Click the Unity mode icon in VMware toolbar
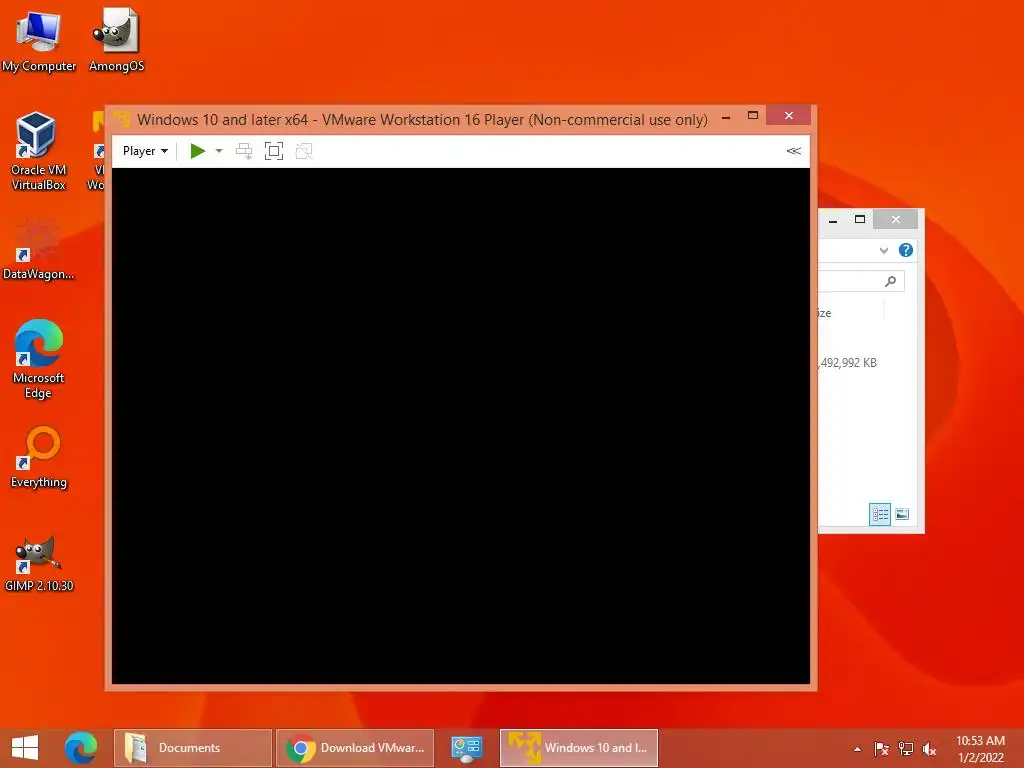Viewport: 1024px width, 768px height. click(x=304, y=151)
